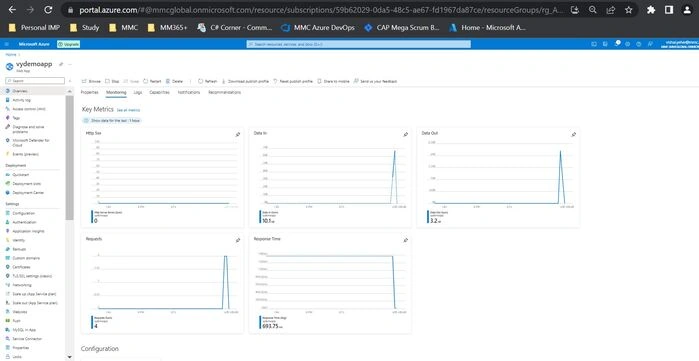Click Browse in the command bar
The height and width of the screenshot is (361, 699).
click(91, 82)
